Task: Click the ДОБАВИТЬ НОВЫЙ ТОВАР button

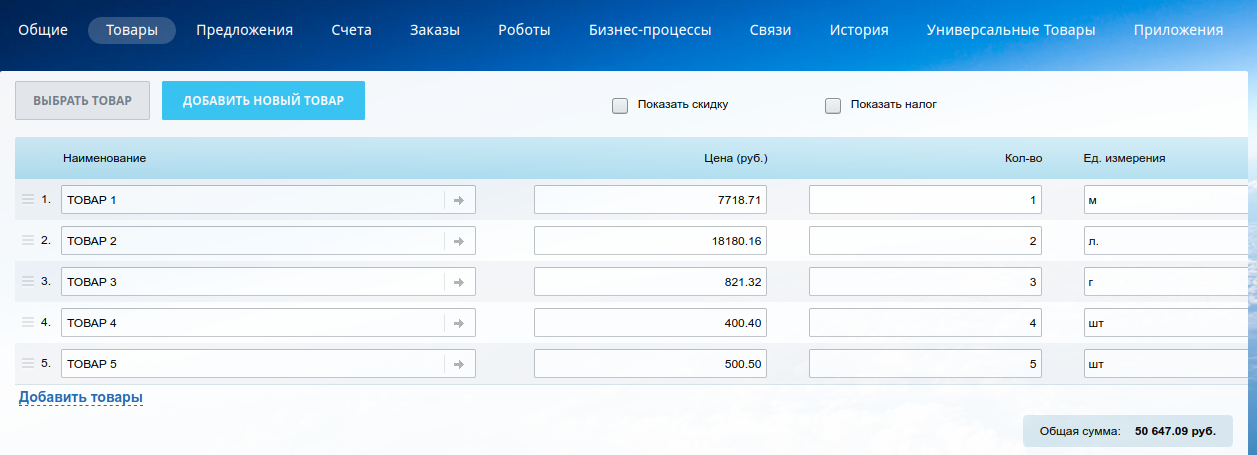Action: point(263,101)
